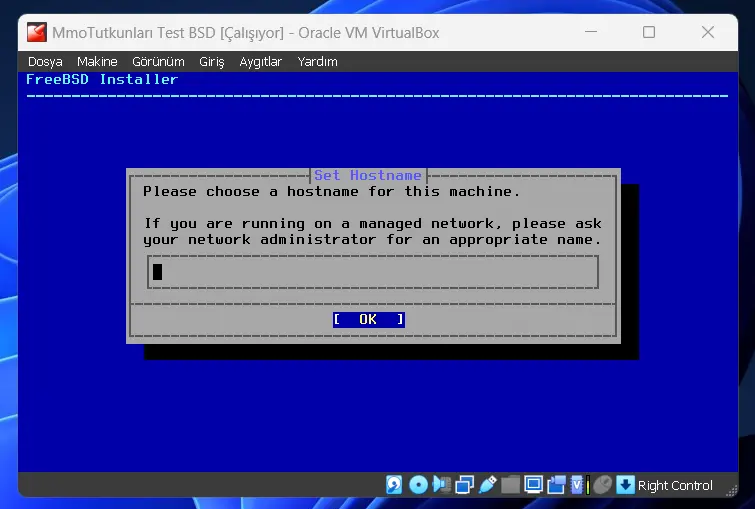Click the FreeBSD Installer heading text
755x509 pixels.
[x=102, y=79]
